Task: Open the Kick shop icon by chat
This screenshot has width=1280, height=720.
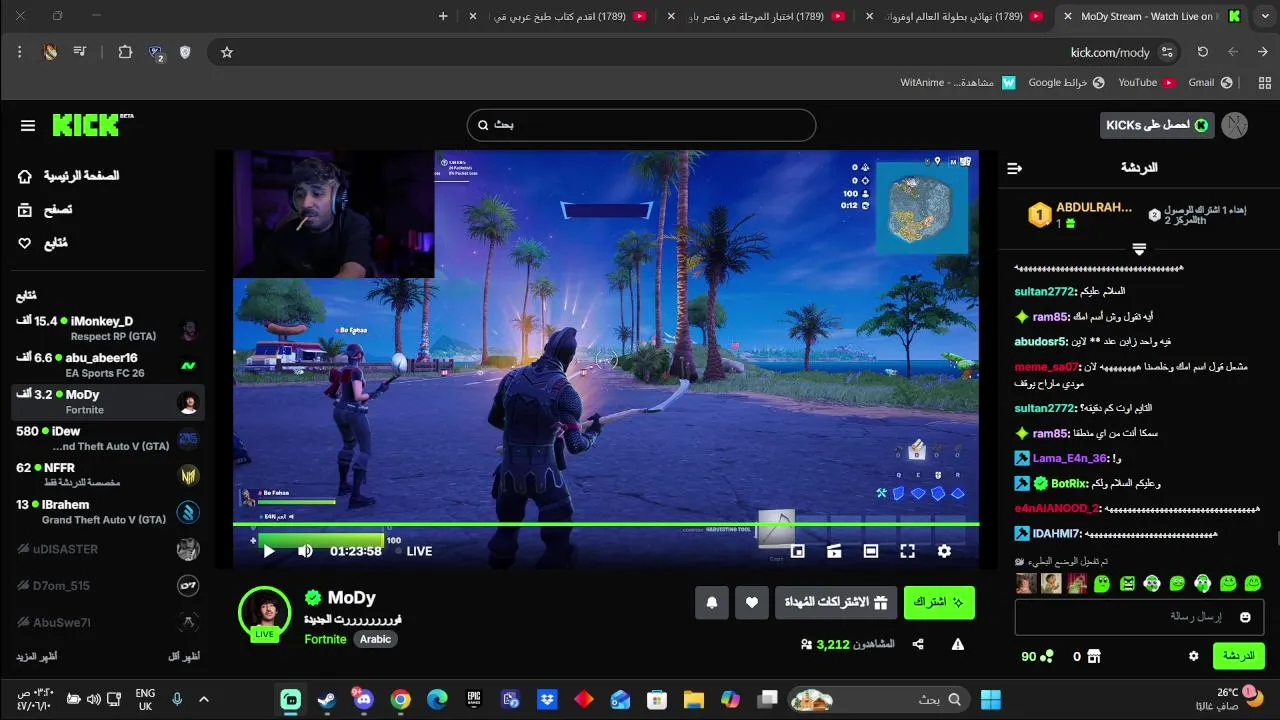Action: (x=1094, y=656)
